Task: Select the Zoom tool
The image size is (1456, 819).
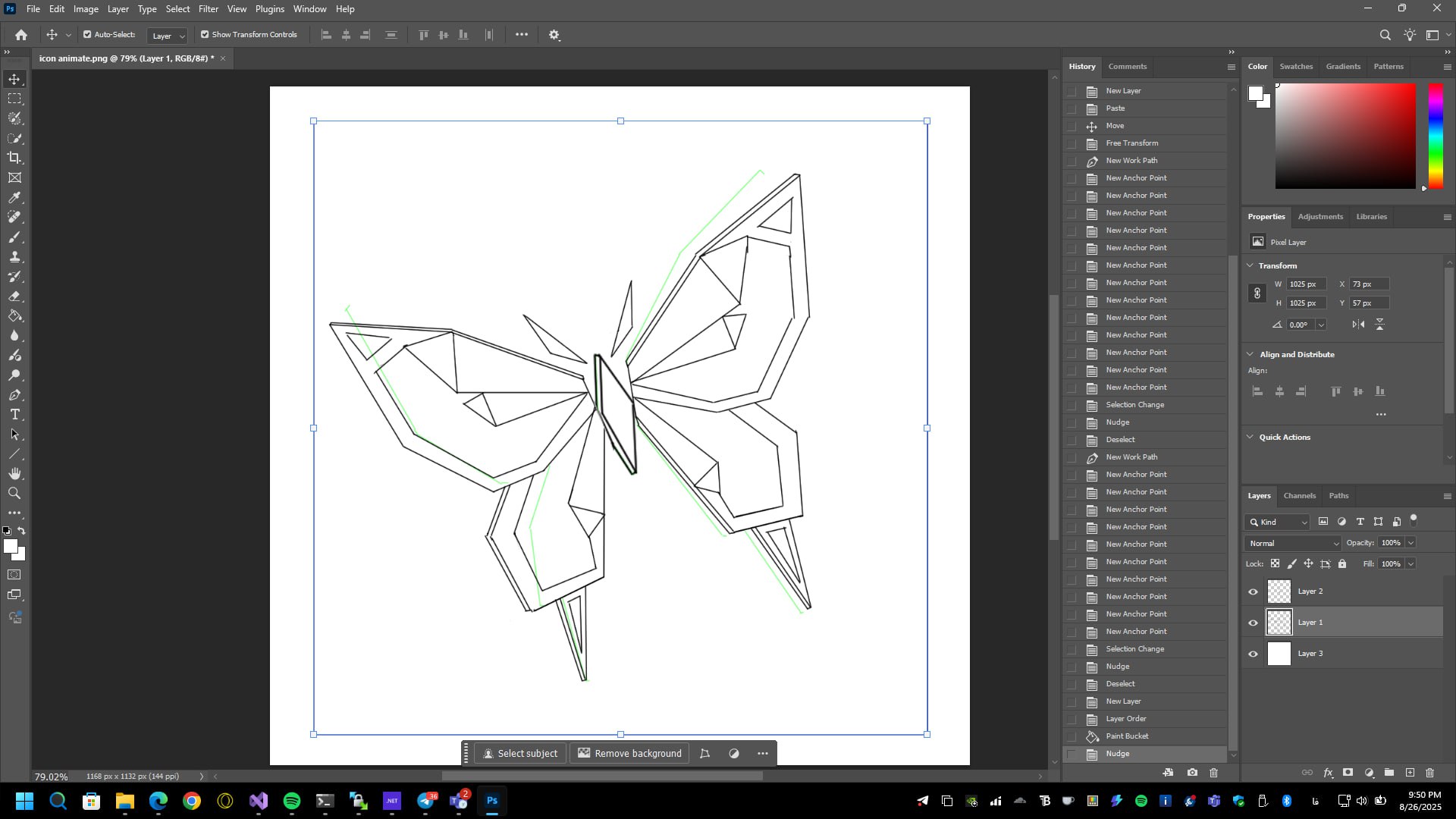Action: click(14, 494)
